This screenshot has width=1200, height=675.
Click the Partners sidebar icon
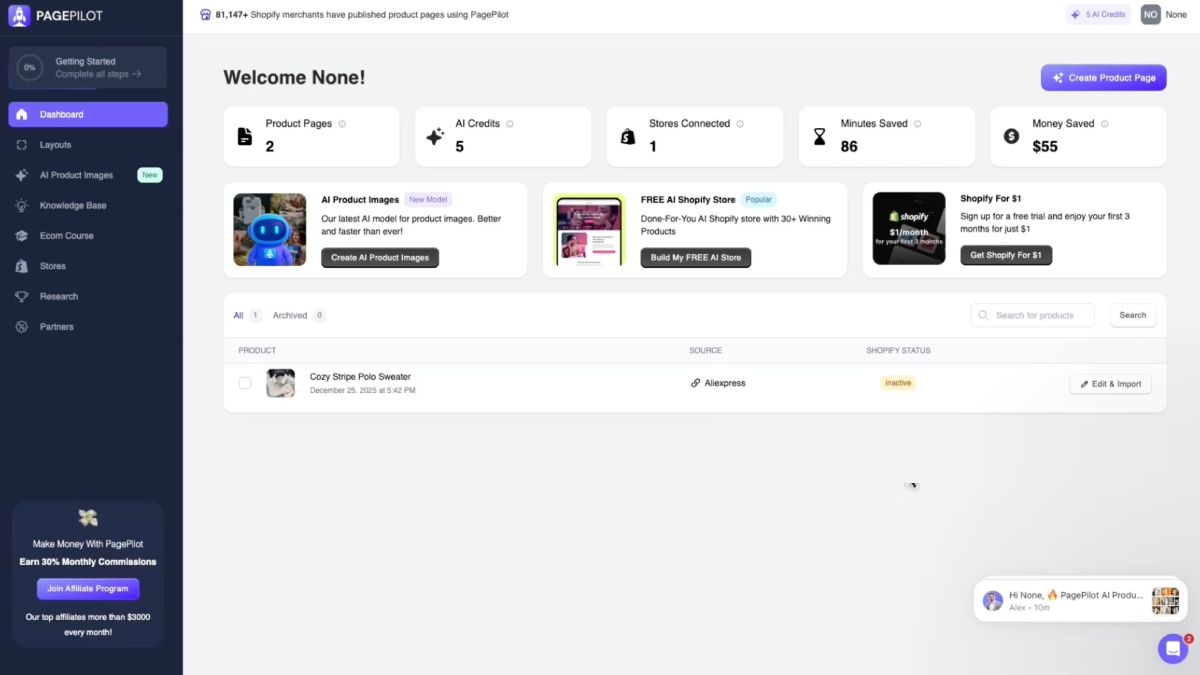22,327
